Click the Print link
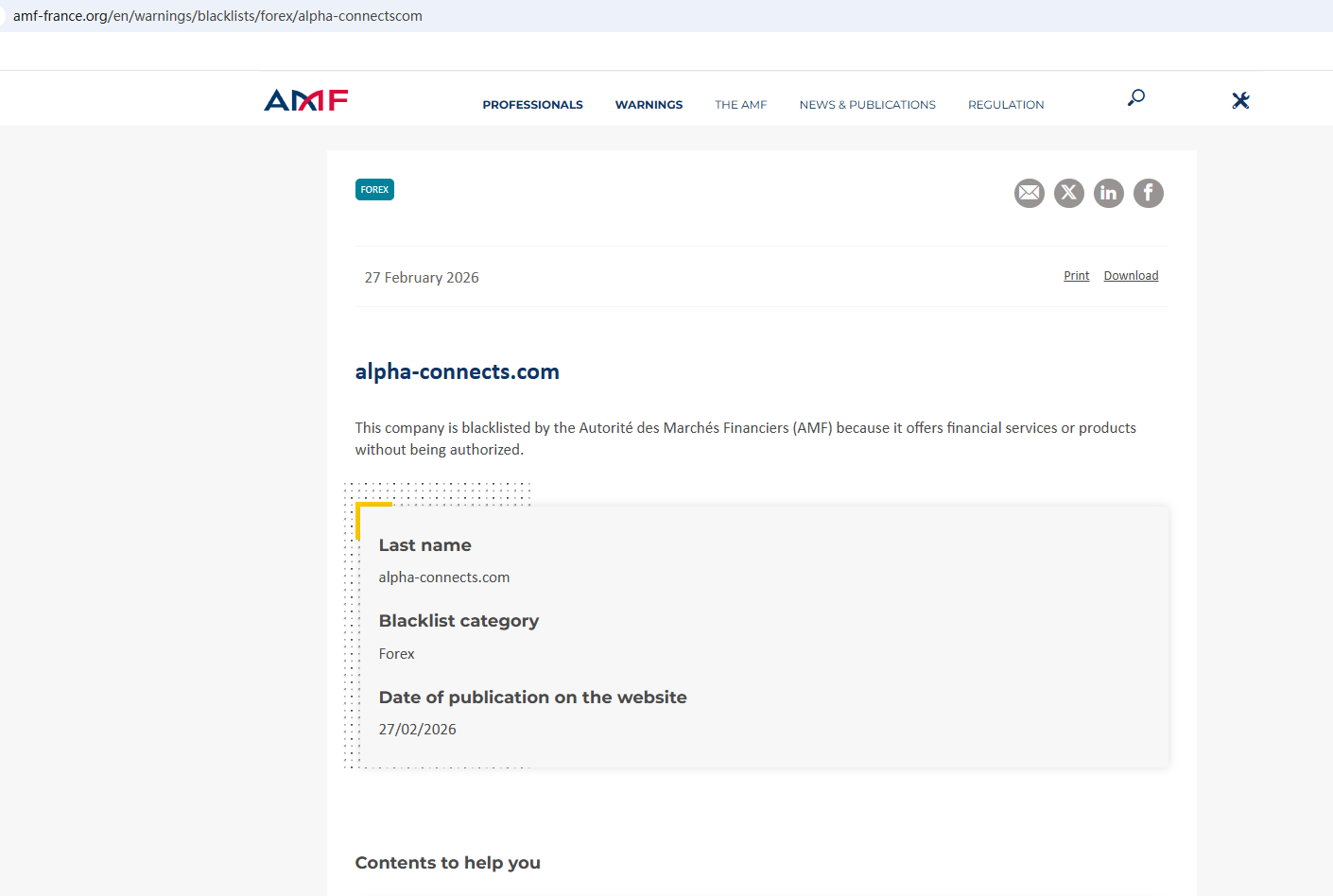 [1076, 276]
